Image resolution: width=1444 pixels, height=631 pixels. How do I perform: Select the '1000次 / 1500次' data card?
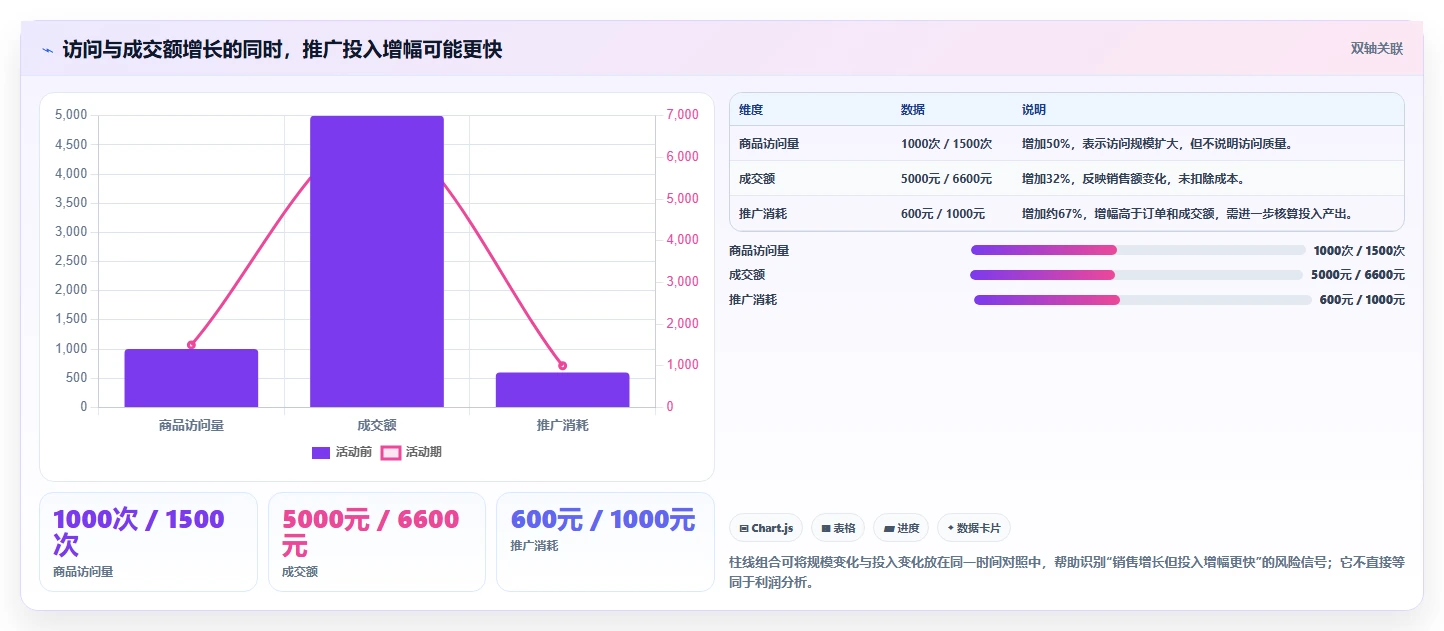(148, 542)
